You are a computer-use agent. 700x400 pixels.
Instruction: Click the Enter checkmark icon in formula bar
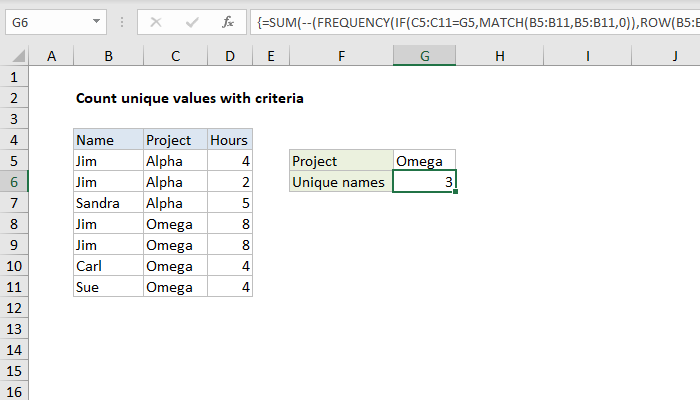pyautogui.click(x=193, y=21)
